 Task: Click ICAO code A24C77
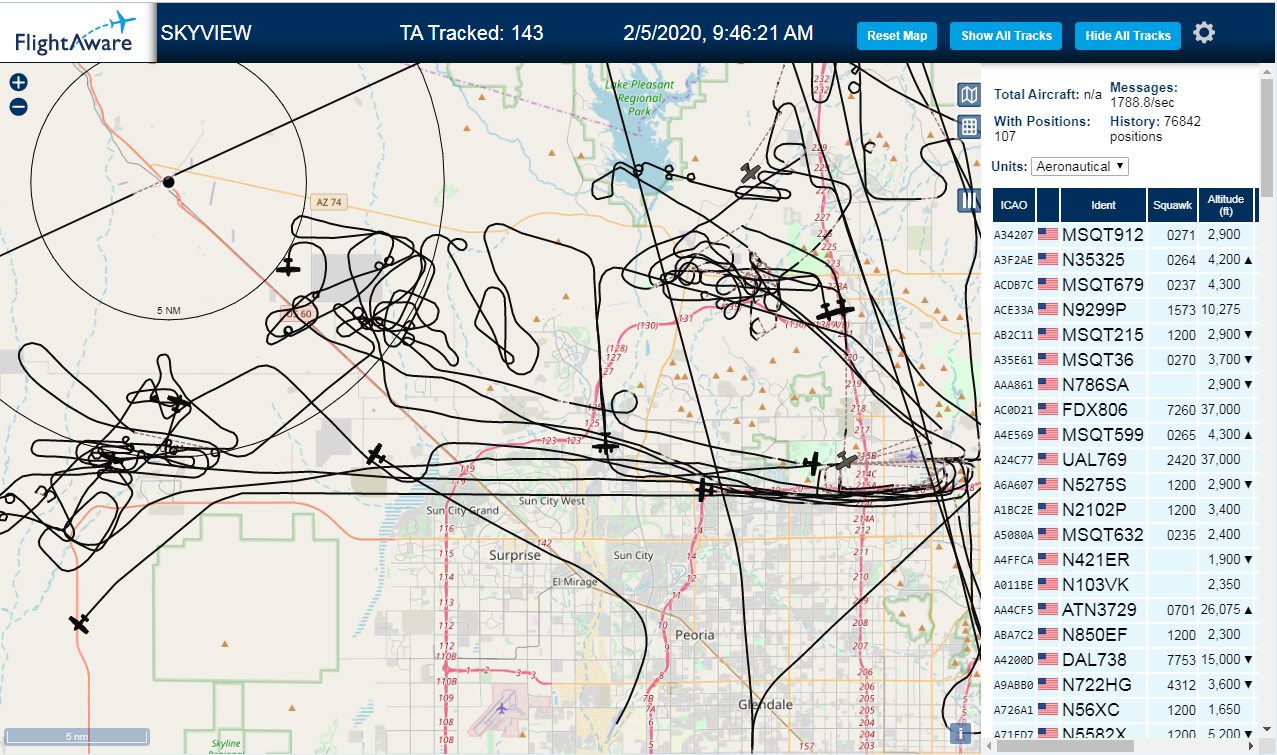tap(1013, 460)
